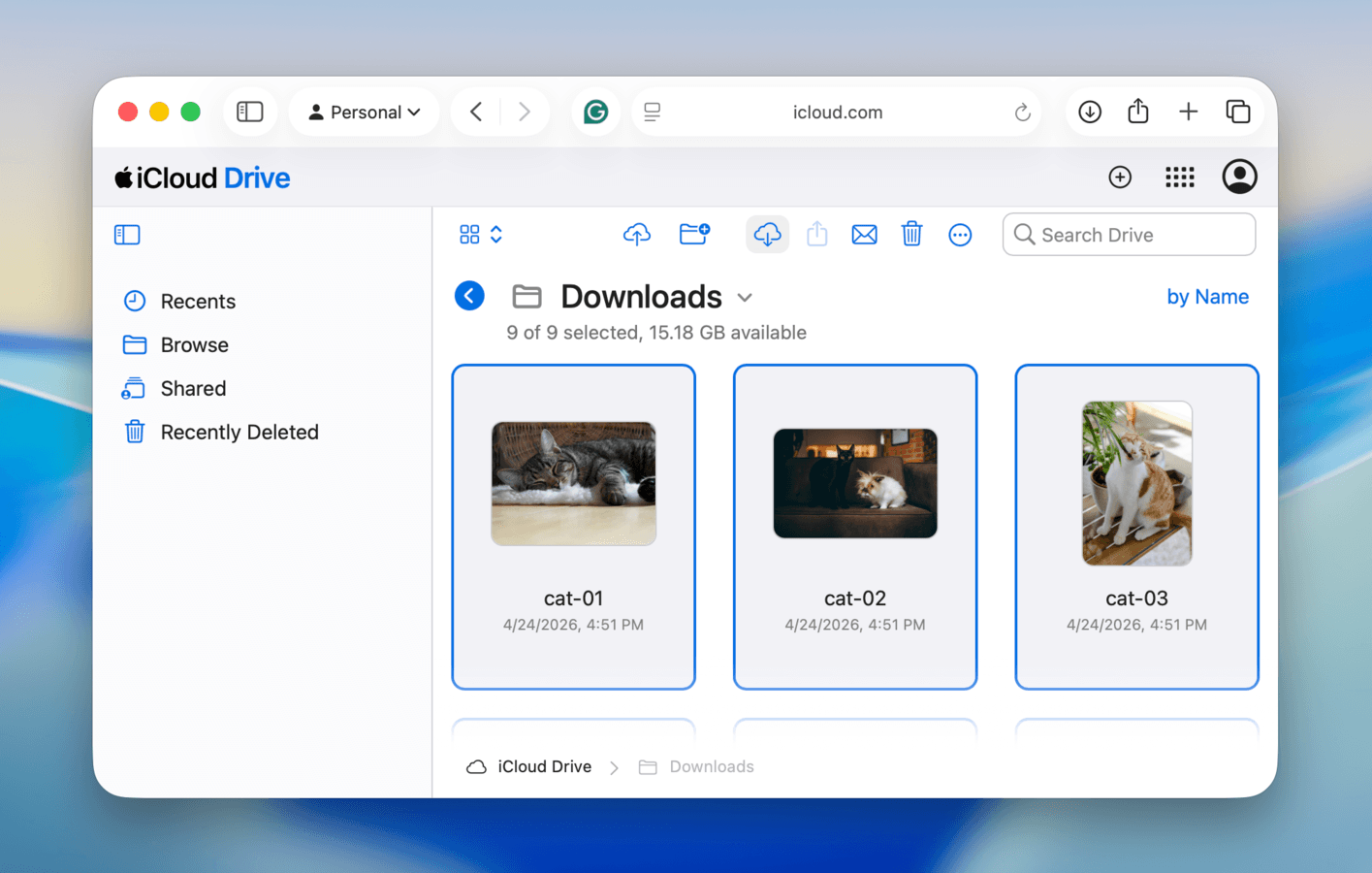The height and width of the screenshot is (873, 1372).
Task: Open the Safari share button
Action: pos(1138,111)
